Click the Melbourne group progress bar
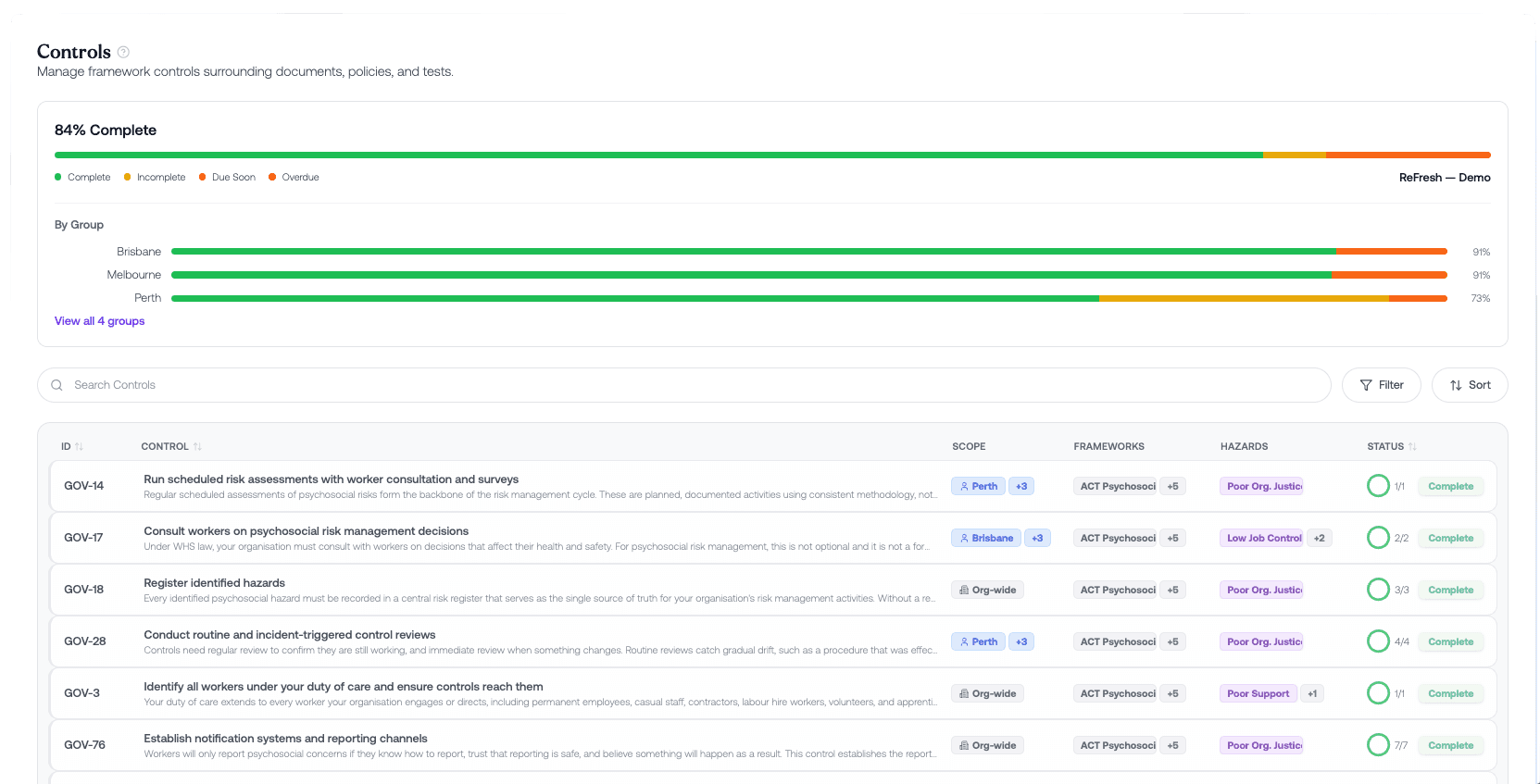The width and height of the screenshot is (1540, 784). point(809,275)
